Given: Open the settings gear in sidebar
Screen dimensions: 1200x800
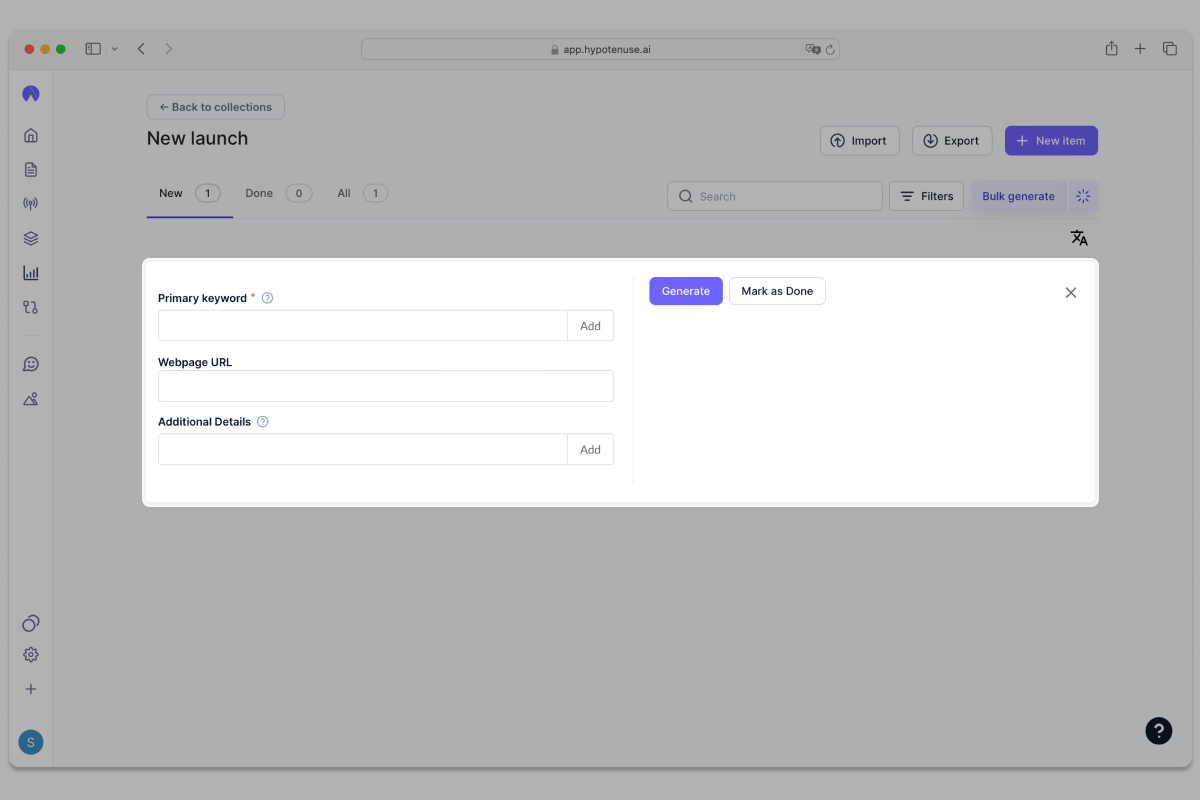Looking at the screenshot, I should (31, 655).
